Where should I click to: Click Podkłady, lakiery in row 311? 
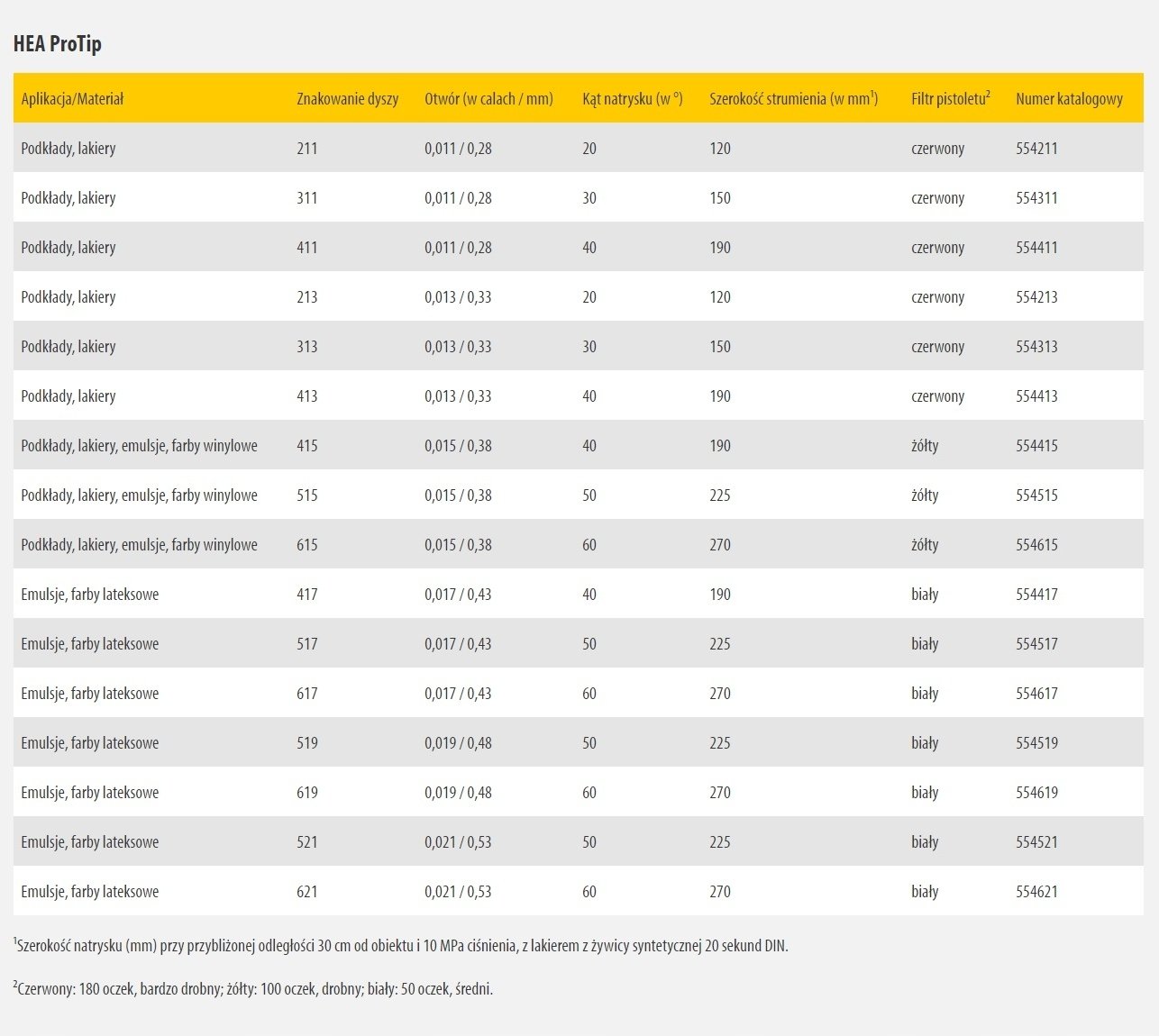pos(68,198)
